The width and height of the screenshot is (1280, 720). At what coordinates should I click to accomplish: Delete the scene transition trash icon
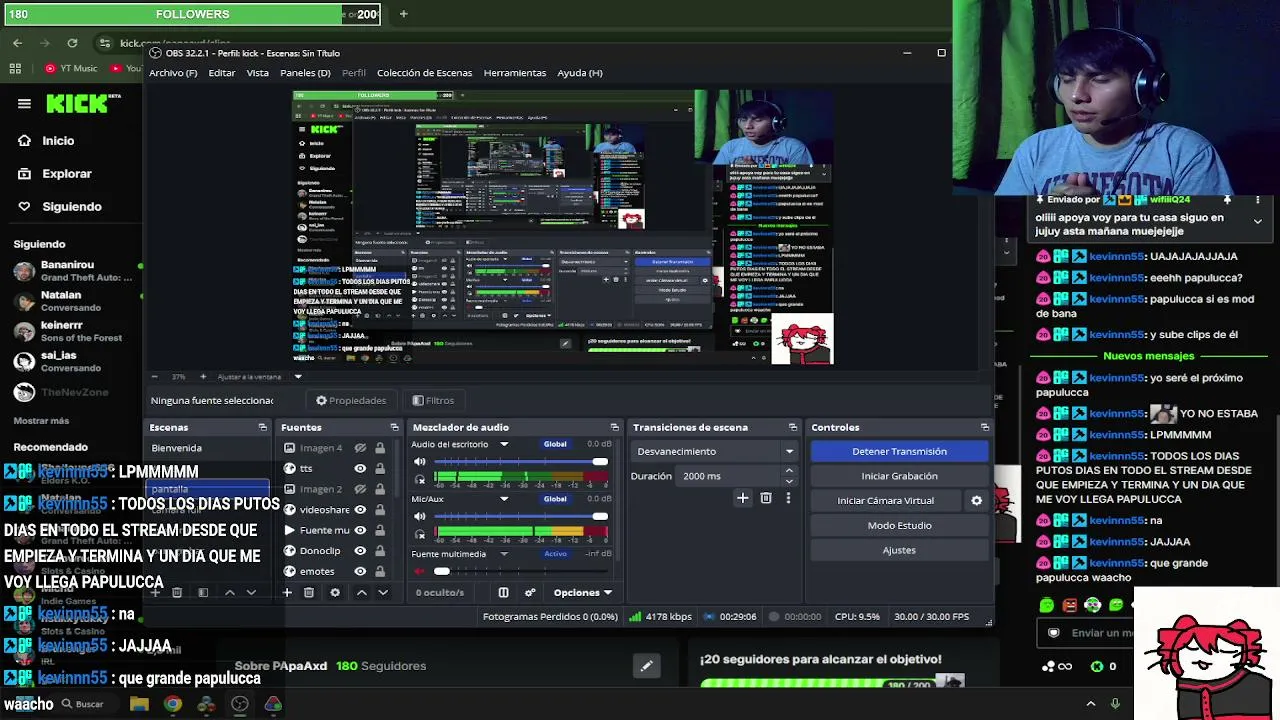point(766,498)
